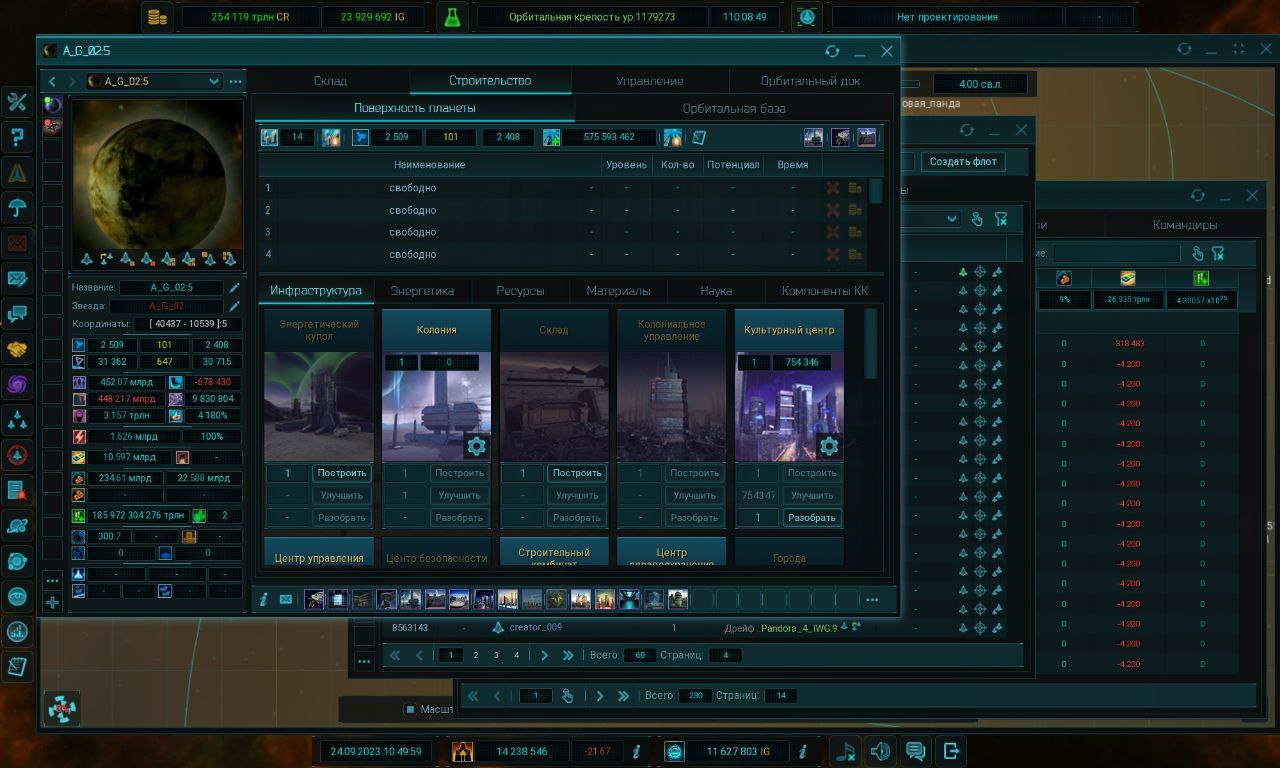This screenshot has width=1280, height=768.
Task: Open the handshake diplomacy icon in left sidebar
Action: tap(17, 349)
